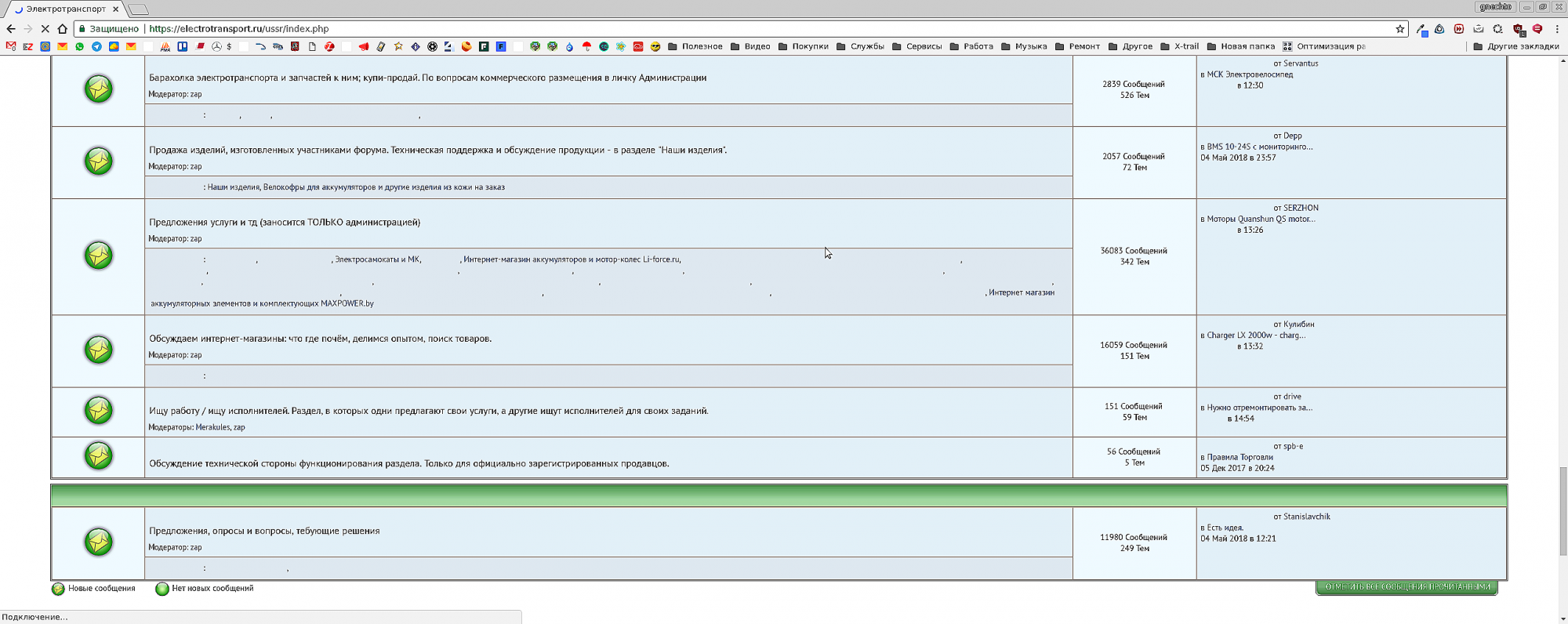
Task: Click the browser Home button
Action: [x=63, y=29]
